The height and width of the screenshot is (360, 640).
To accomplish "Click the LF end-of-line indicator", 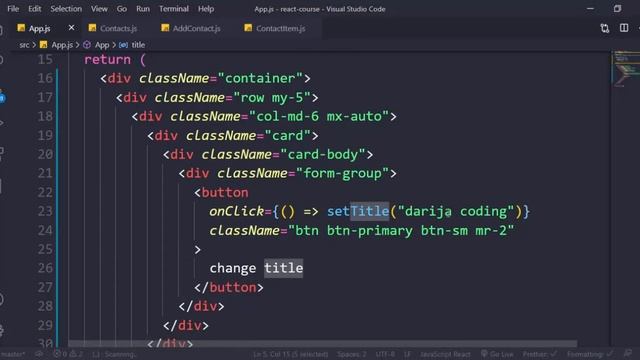I will [x=407, y=354].
